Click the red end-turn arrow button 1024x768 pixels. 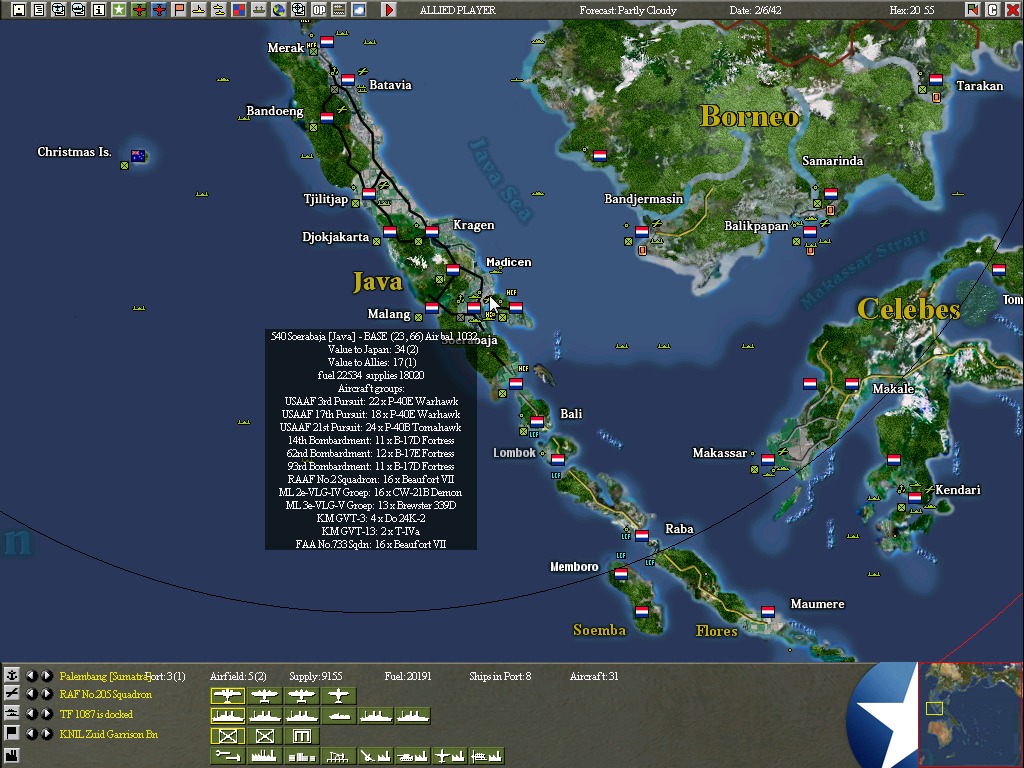[389, 10]
